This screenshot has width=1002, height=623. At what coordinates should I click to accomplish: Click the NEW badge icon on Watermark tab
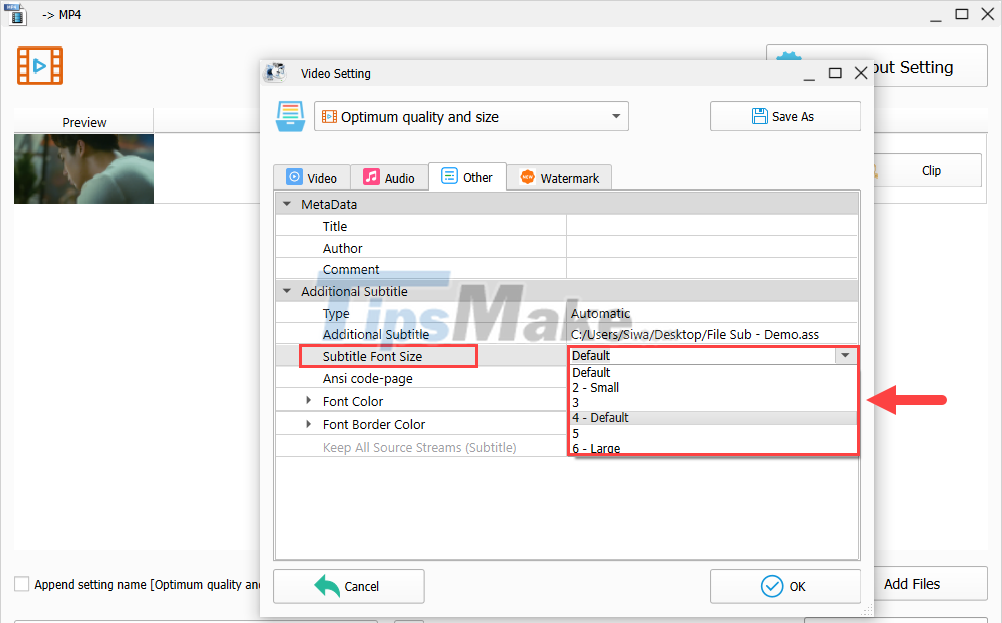coord(528,176)
